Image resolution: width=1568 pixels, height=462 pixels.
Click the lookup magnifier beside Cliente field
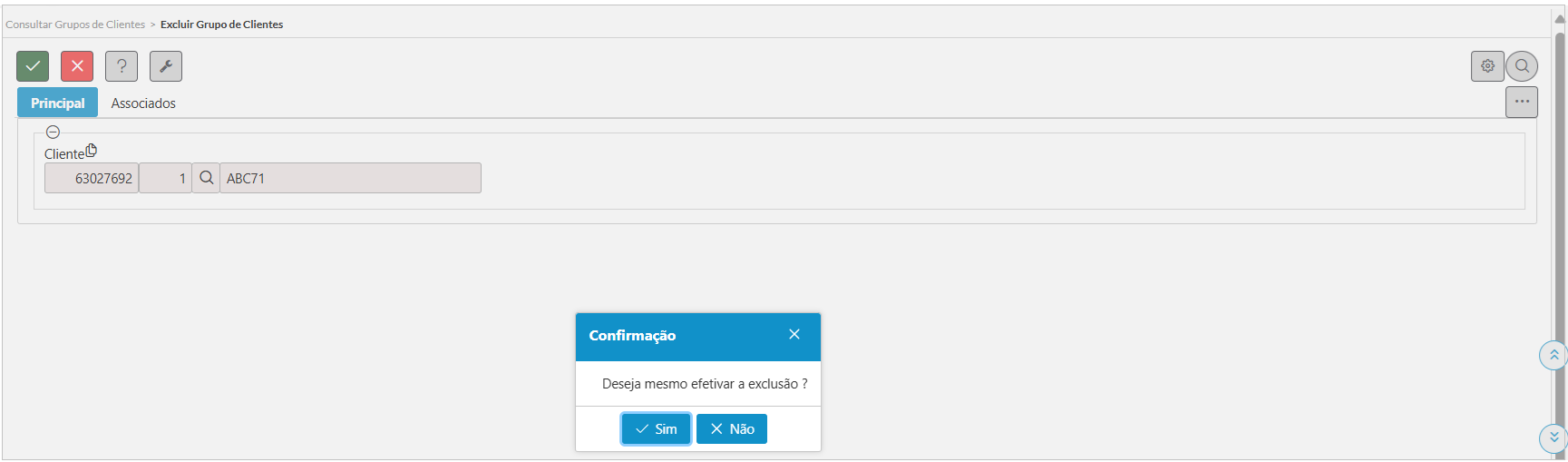(x=206, y=178)
